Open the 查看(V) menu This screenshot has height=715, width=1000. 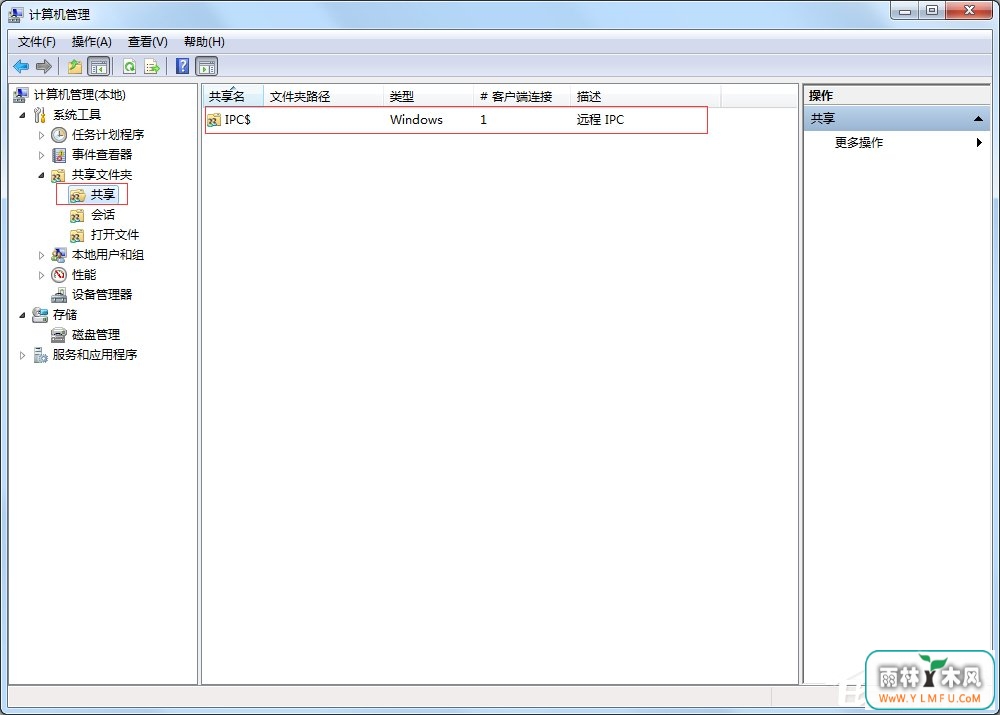[x=147, y=42]
